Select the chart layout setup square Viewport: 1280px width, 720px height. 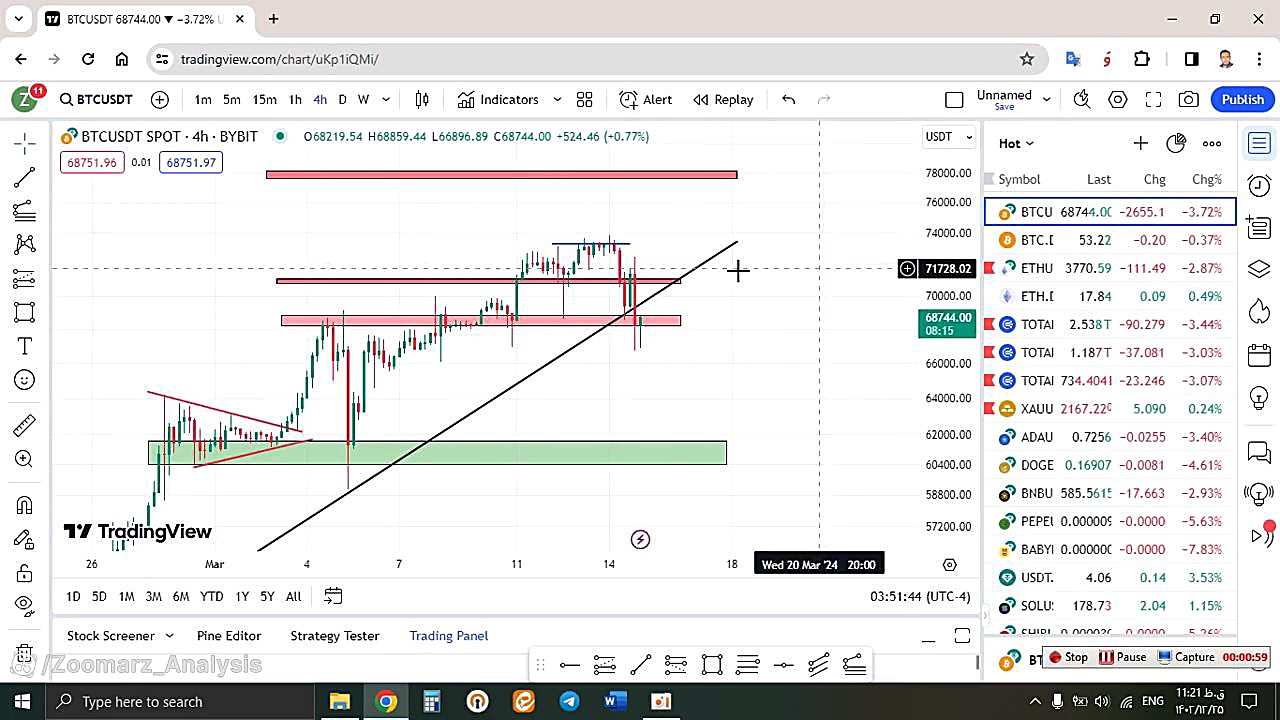[x=954, y=99]
